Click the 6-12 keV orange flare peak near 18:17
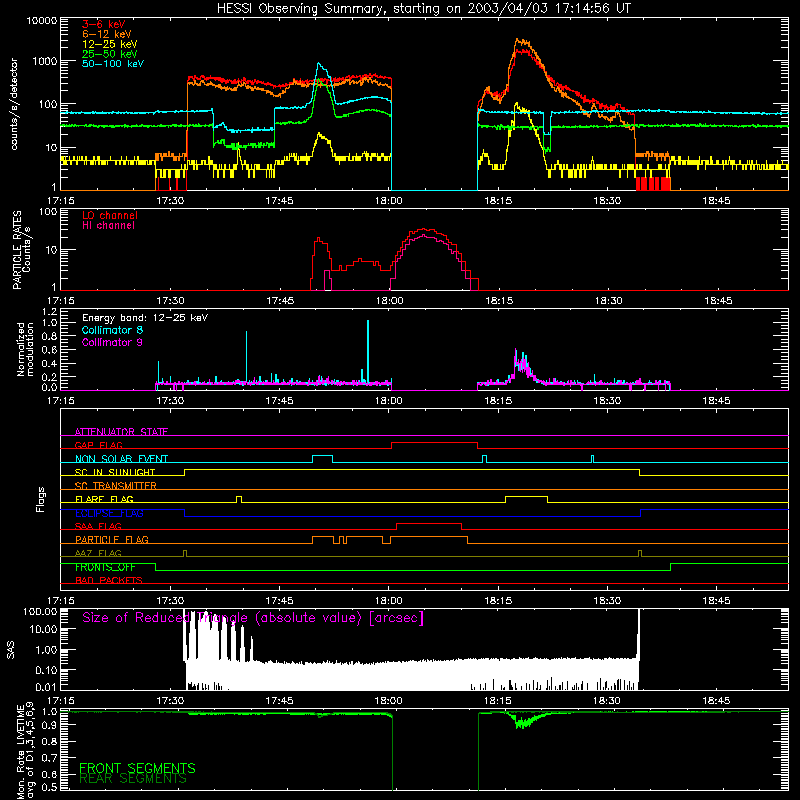800x800 pixels. click(x=519, y=41)
